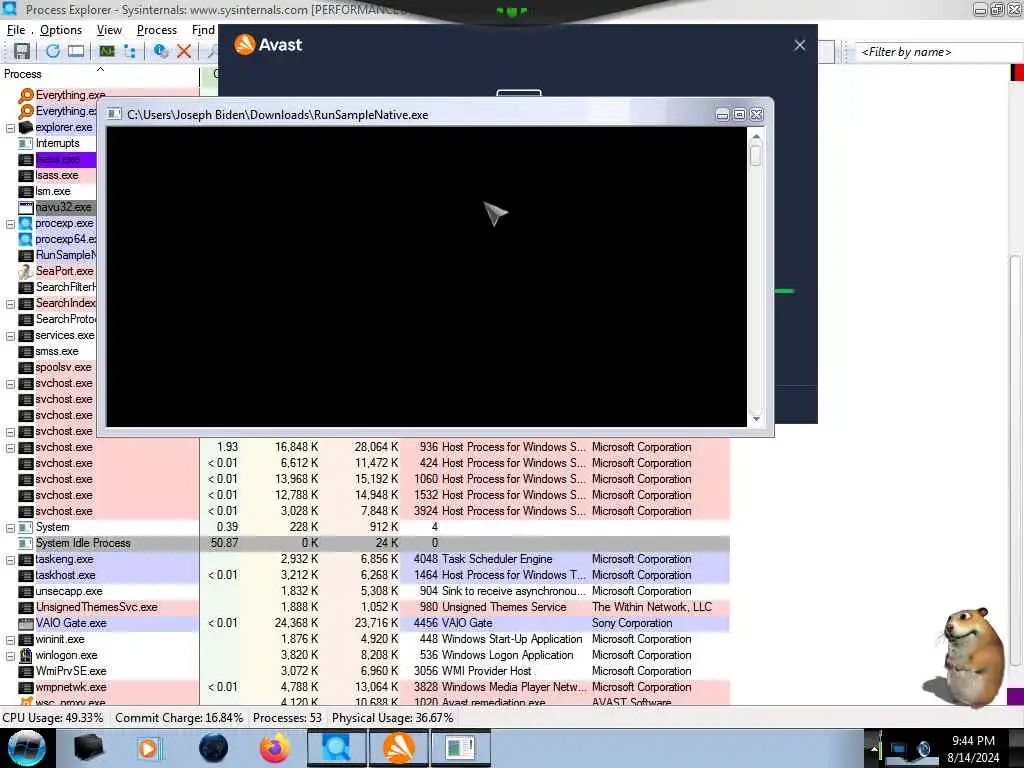Select the smss.exe process row
Image resolution: width=1024 pixels, height=768 pixels.
pyautogui.click(x=57, y=352)
